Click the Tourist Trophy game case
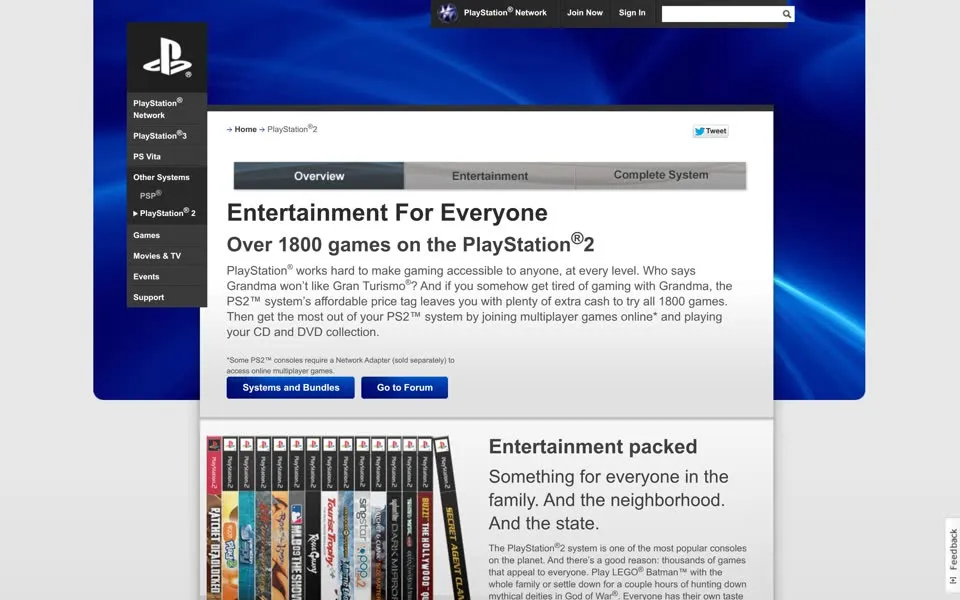The image size is (960, 600). coord(329,518)
